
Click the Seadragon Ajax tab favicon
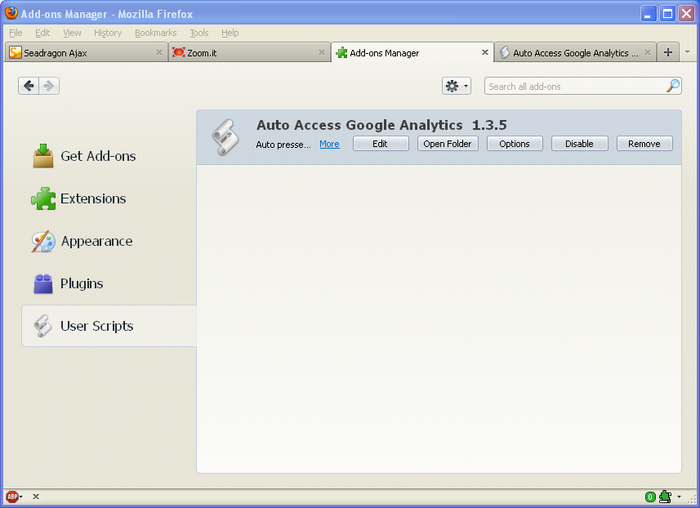tap(16, 52)
